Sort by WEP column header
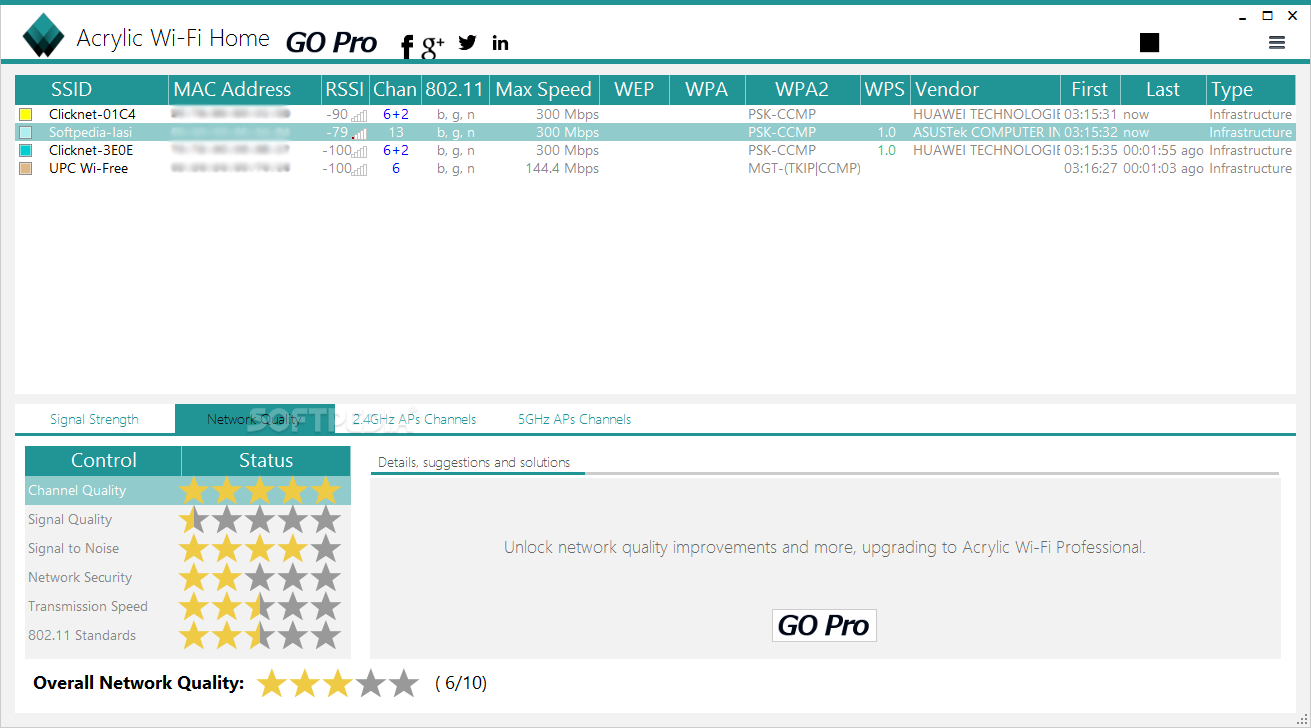Screen dimensions: 1311x728 (x=634, y=89)
